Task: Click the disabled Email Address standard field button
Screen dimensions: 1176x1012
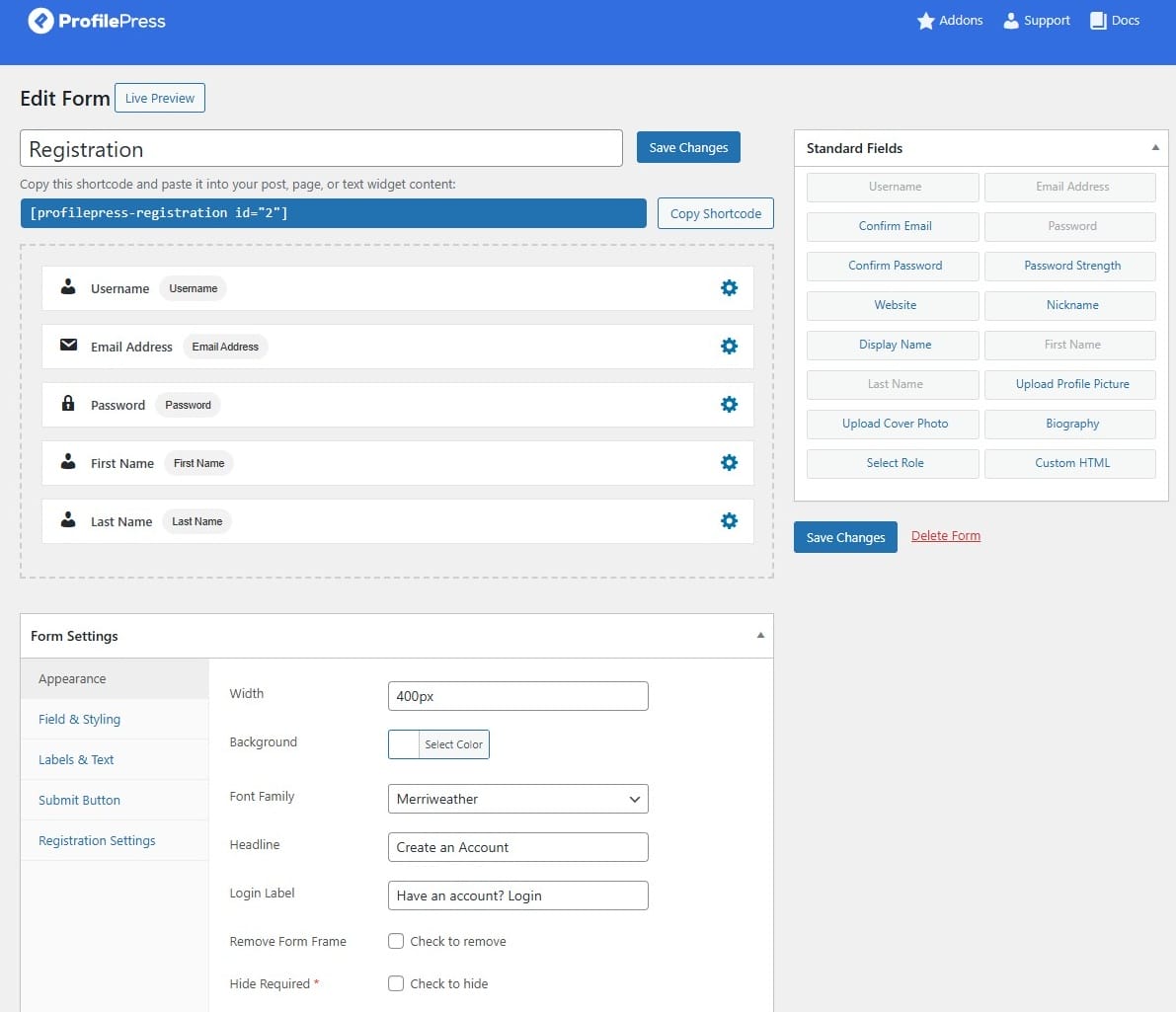Action: [1070, 187]
